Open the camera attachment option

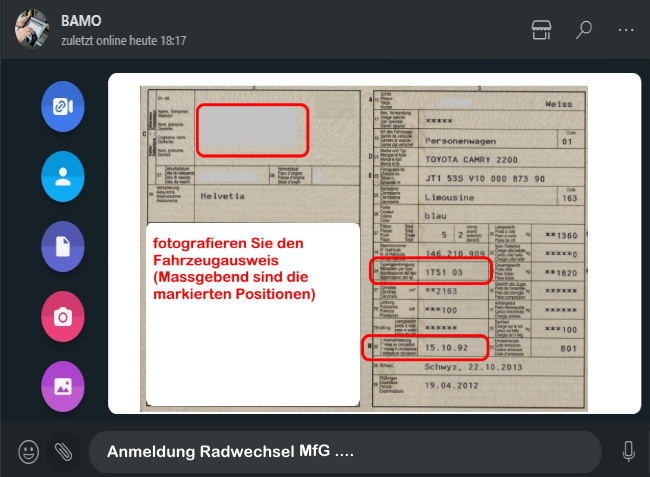(63, 317)
